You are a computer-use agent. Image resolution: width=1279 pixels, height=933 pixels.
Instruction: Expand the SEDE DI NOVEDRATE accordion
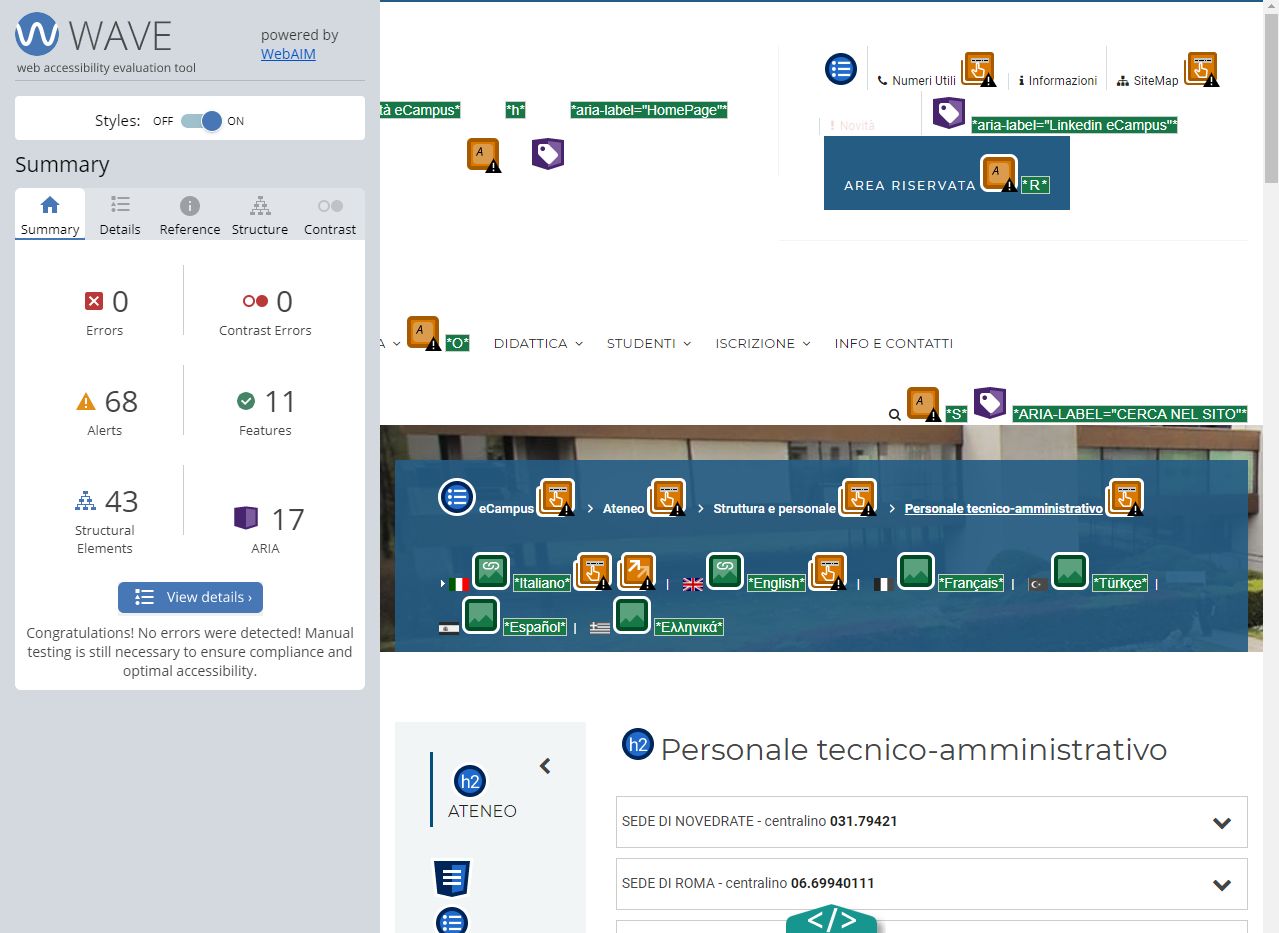click(x=932, y=822)
